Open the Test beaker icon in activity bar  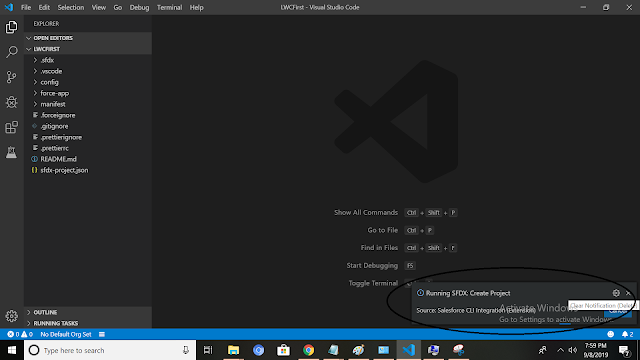[x=11, y=152]
